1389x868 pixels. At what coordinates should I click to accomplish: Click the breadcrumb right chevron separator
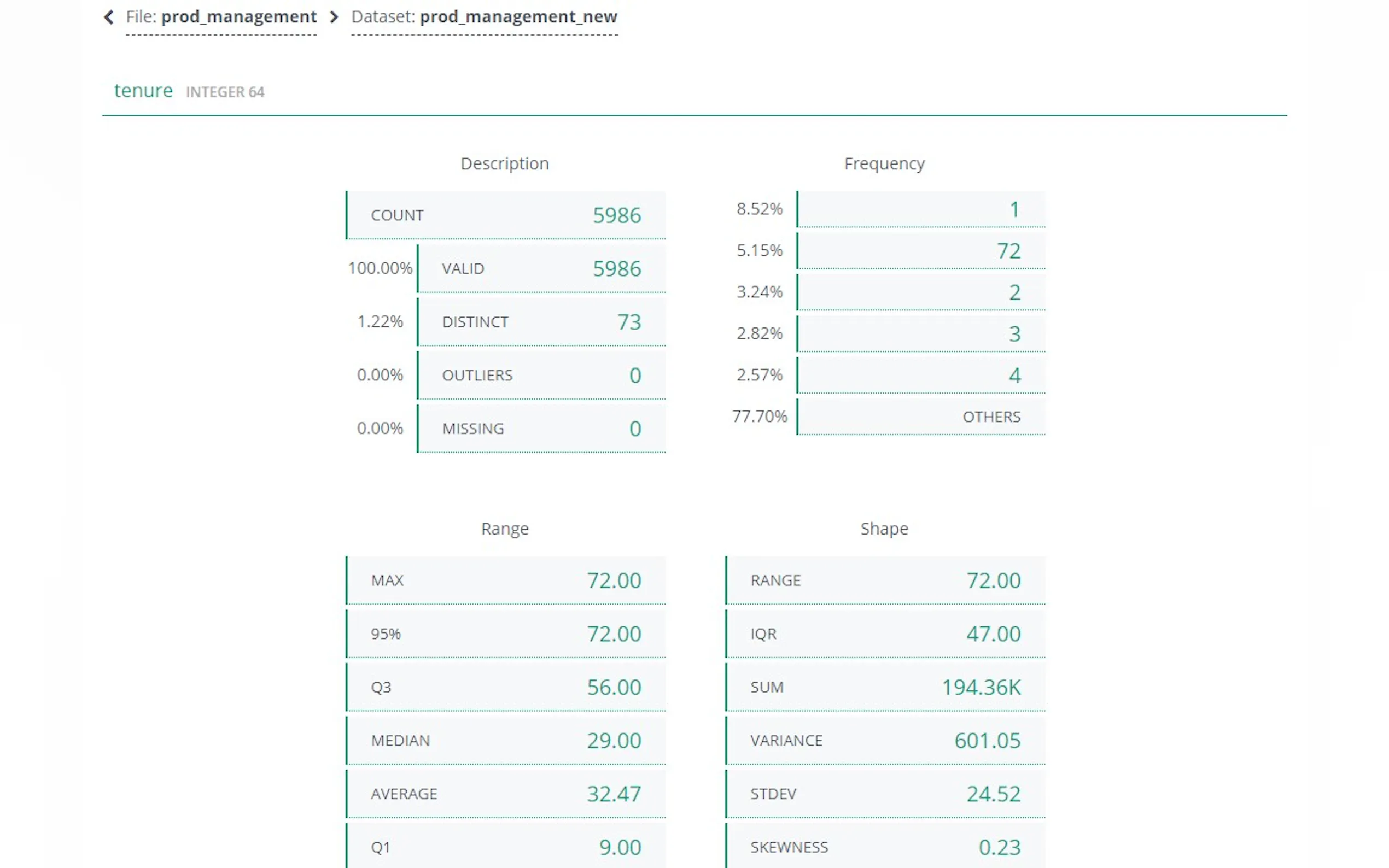(334, 17)
